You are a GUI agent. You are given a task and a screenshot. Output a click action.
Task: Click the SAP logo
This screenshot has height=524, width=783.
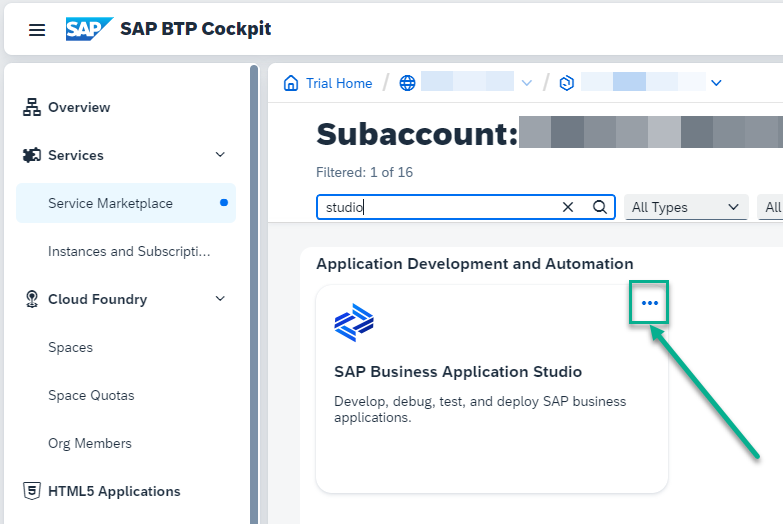point(89,29)
